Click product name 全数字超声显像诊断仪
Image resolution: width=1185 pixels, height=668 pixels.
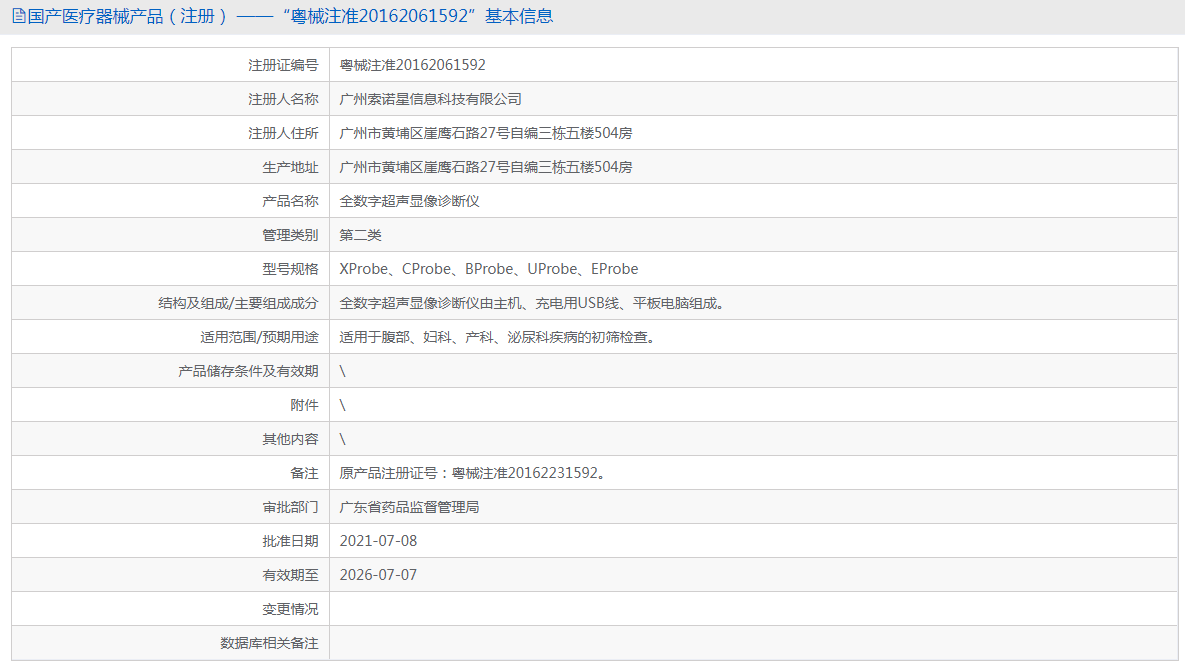(x=410, y=201)
